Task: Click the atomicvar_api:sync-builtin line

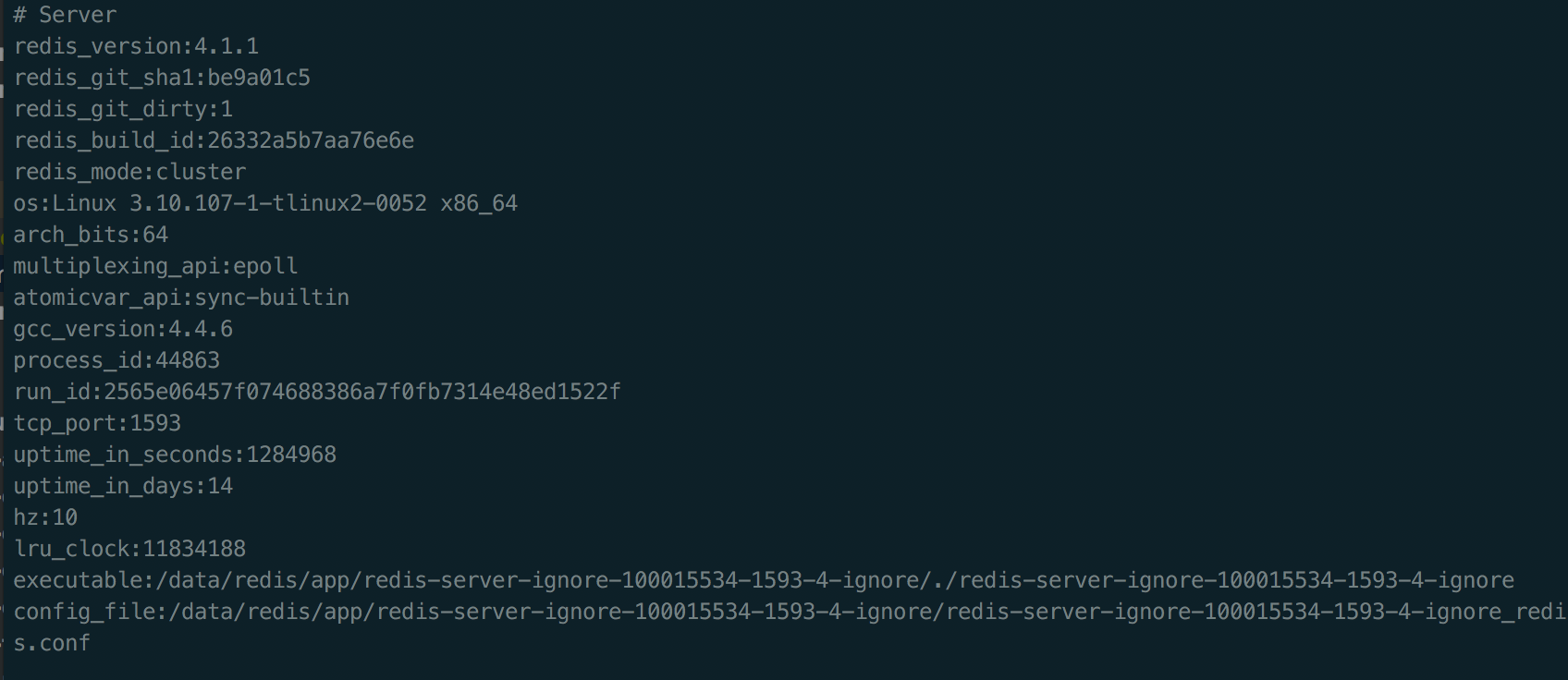Action: (x=181, y=297)
